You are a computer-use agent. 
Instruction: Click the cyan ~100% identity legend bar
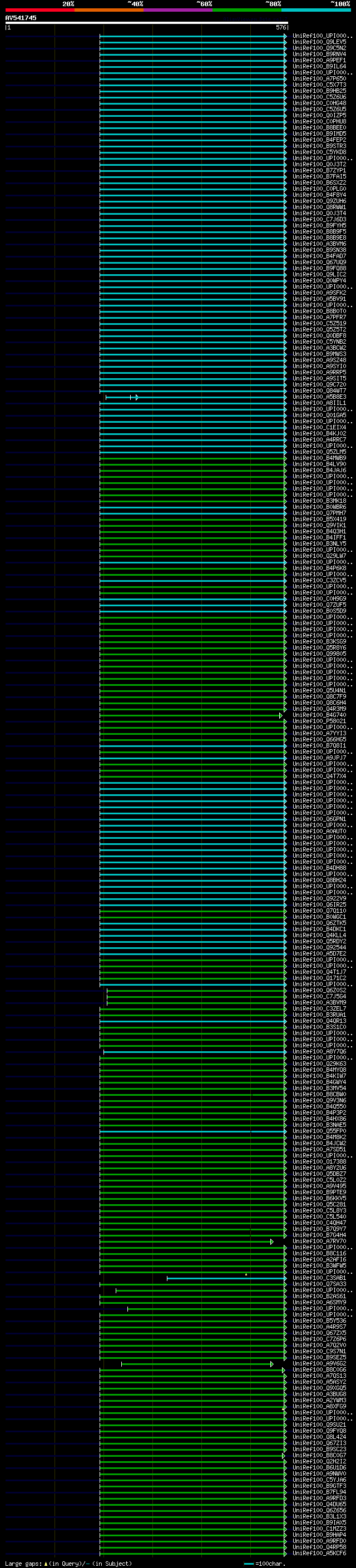pos(316,10)
